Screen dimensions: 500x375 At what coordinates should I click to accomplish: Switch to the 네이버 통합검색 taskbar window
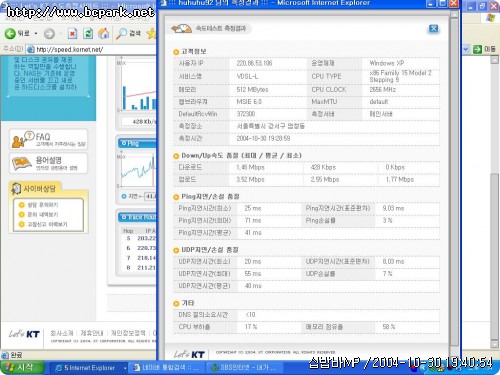point(166,368)
